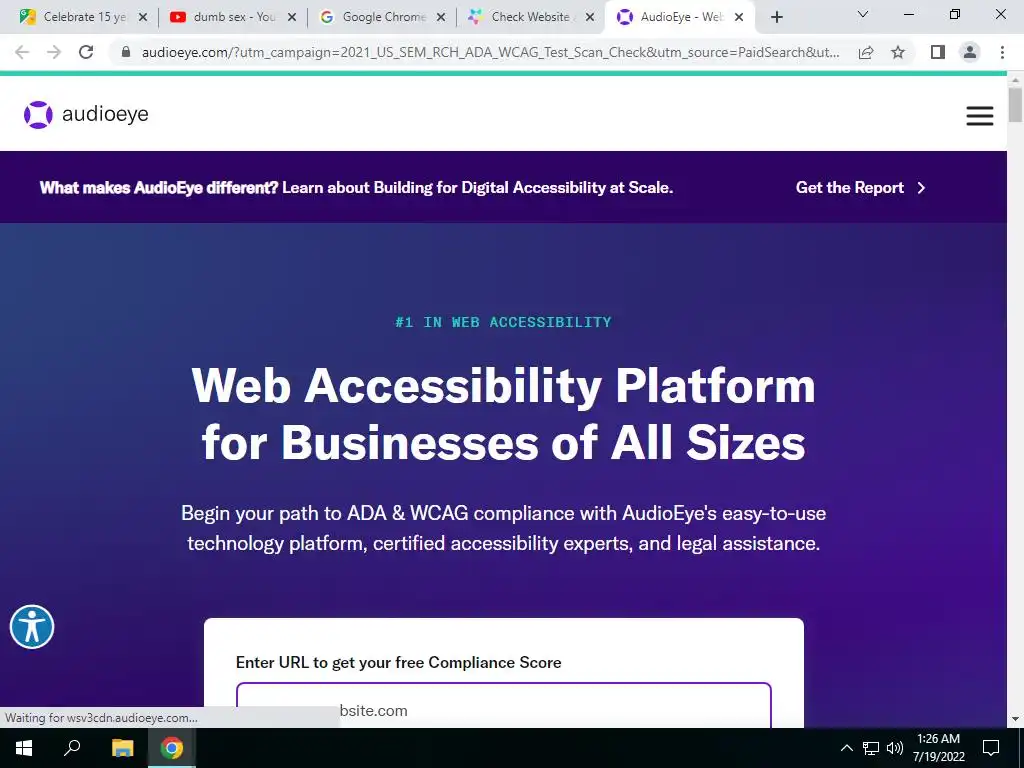Go forward to next page

pyautogui.click(x=54, y=52)
